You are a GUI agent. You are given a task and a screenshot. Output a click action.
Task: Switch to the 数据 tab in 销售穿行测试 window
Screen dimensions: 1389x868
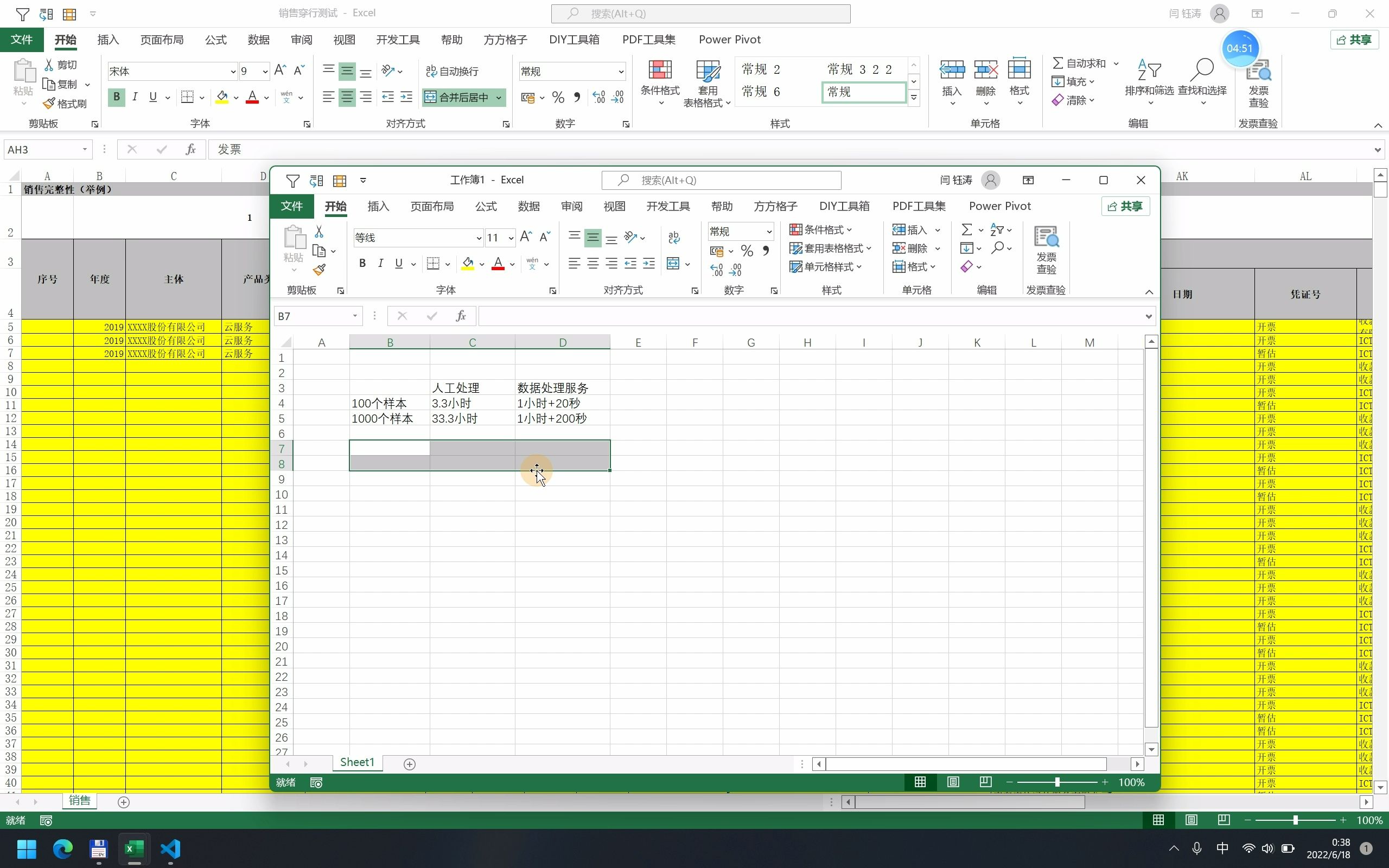click(259, 40)
